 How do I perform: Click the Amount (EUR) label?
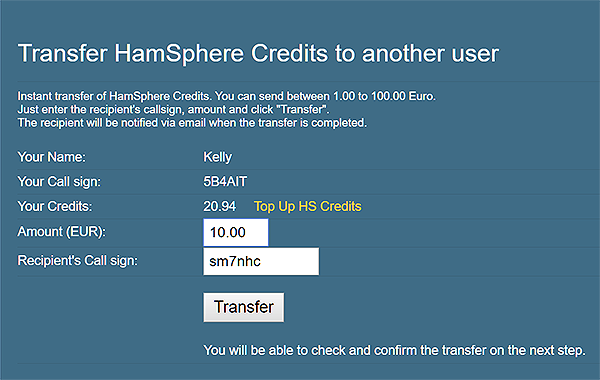pyautogui.click(x=62, y=232)
